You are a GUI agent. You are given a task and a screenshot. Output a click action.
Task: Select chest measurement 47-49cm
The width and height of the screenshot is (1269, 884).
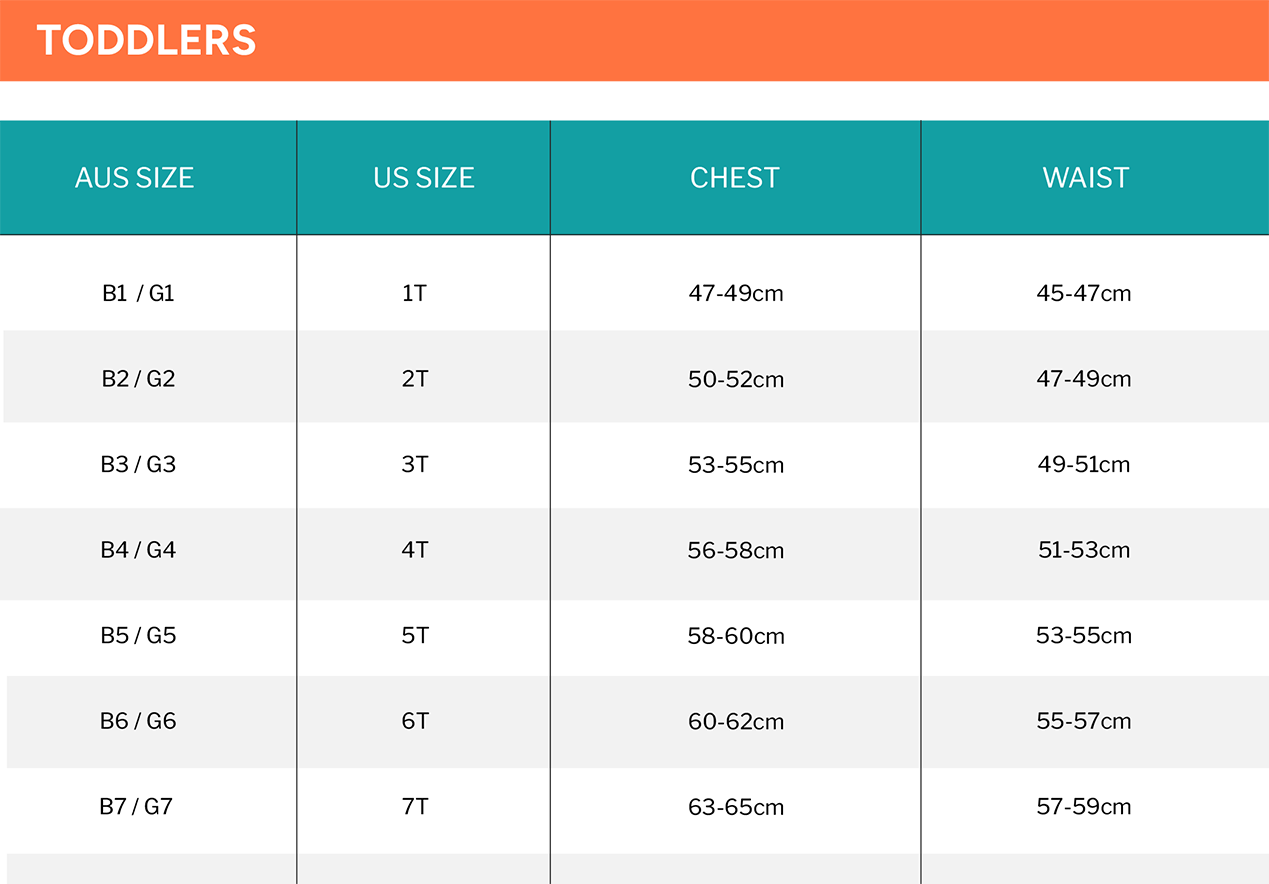[736, 294]
